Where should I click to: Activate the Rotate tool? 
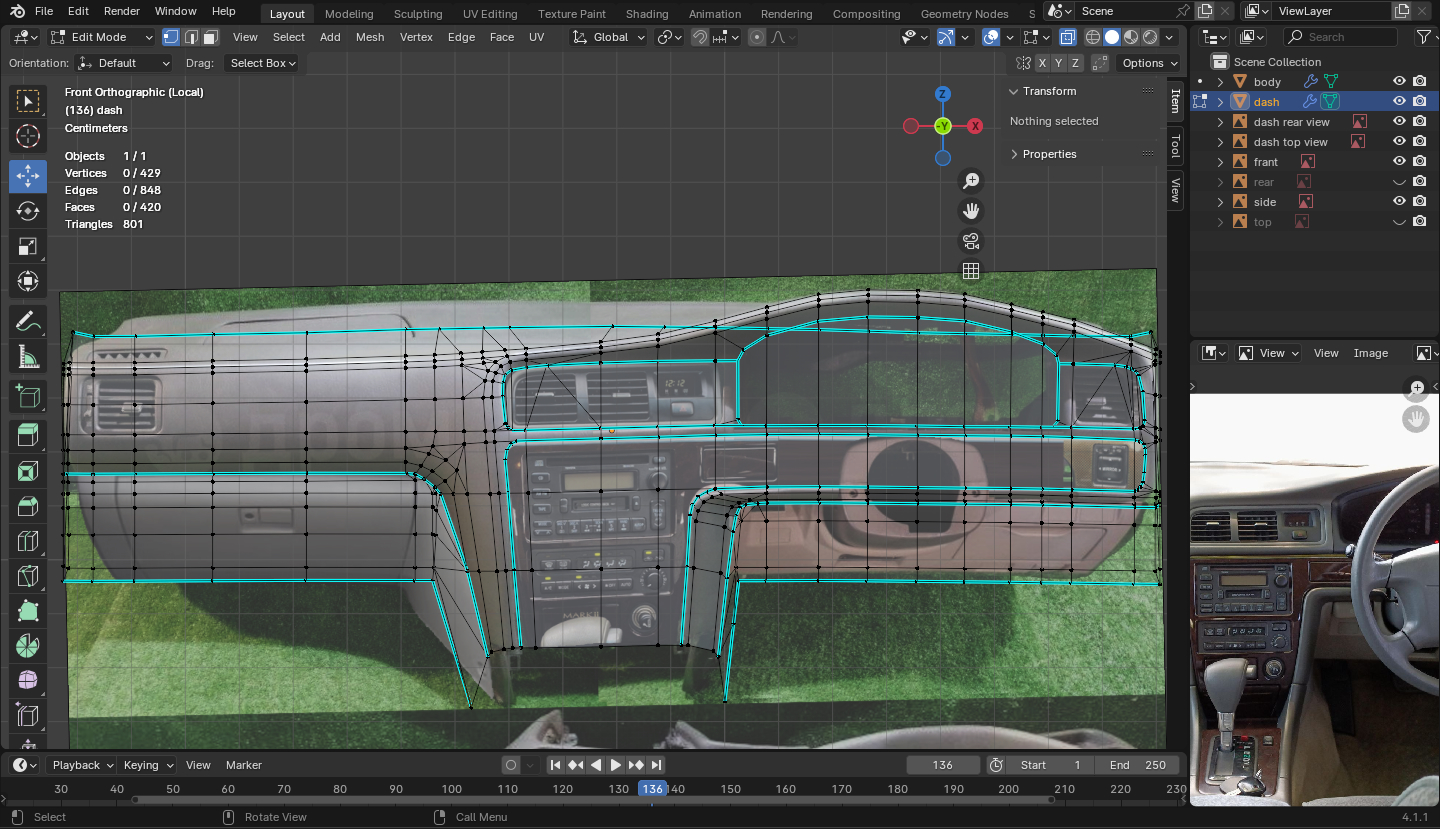pyautogui.click(x=28, y=211)
